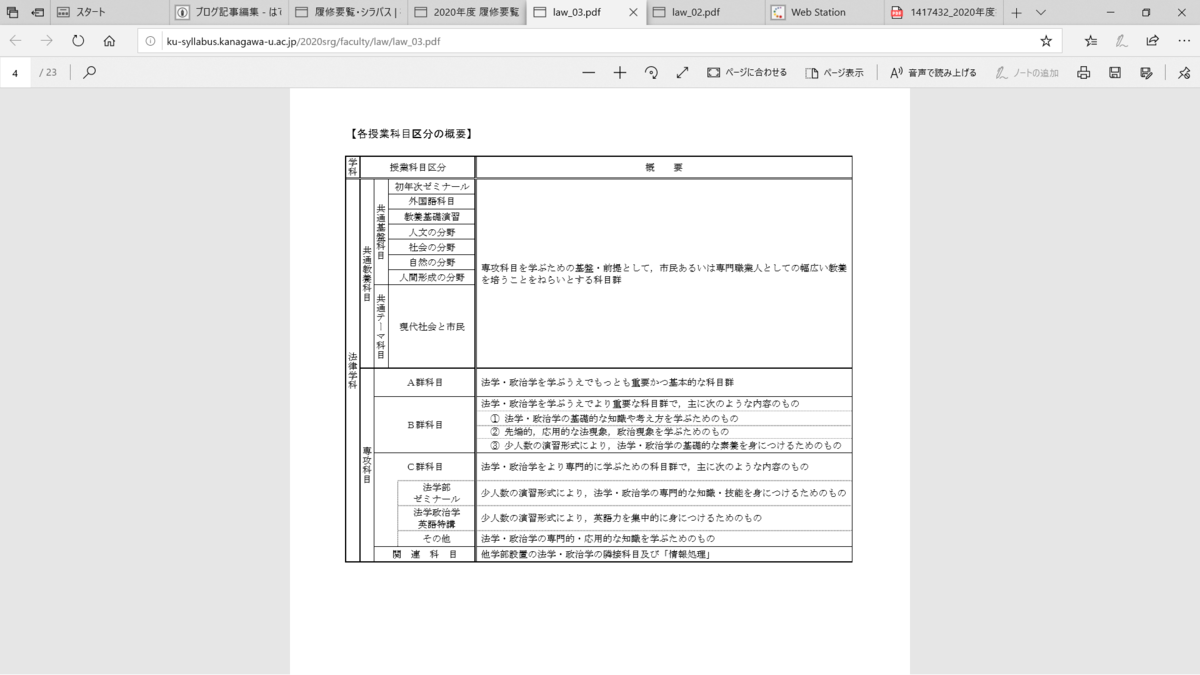Click the B群科目 table cell
This screenshot has width=1200, height=675.
click(424, 424)
